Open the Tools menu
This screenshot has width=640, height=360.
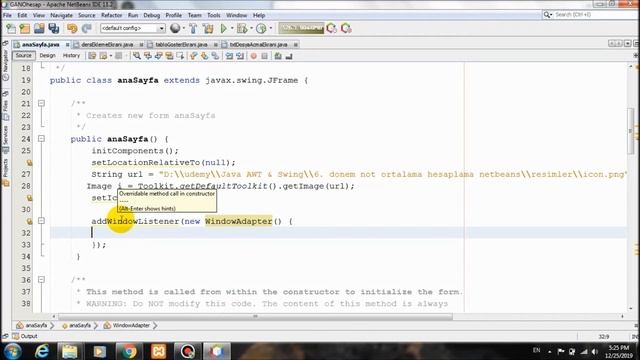click(213, 15)
